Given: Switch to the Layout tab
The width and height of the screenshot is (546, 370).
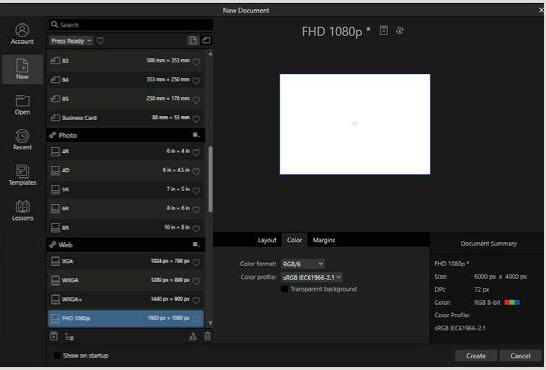Looking at the screenshot, I should [x=267, y=240].
